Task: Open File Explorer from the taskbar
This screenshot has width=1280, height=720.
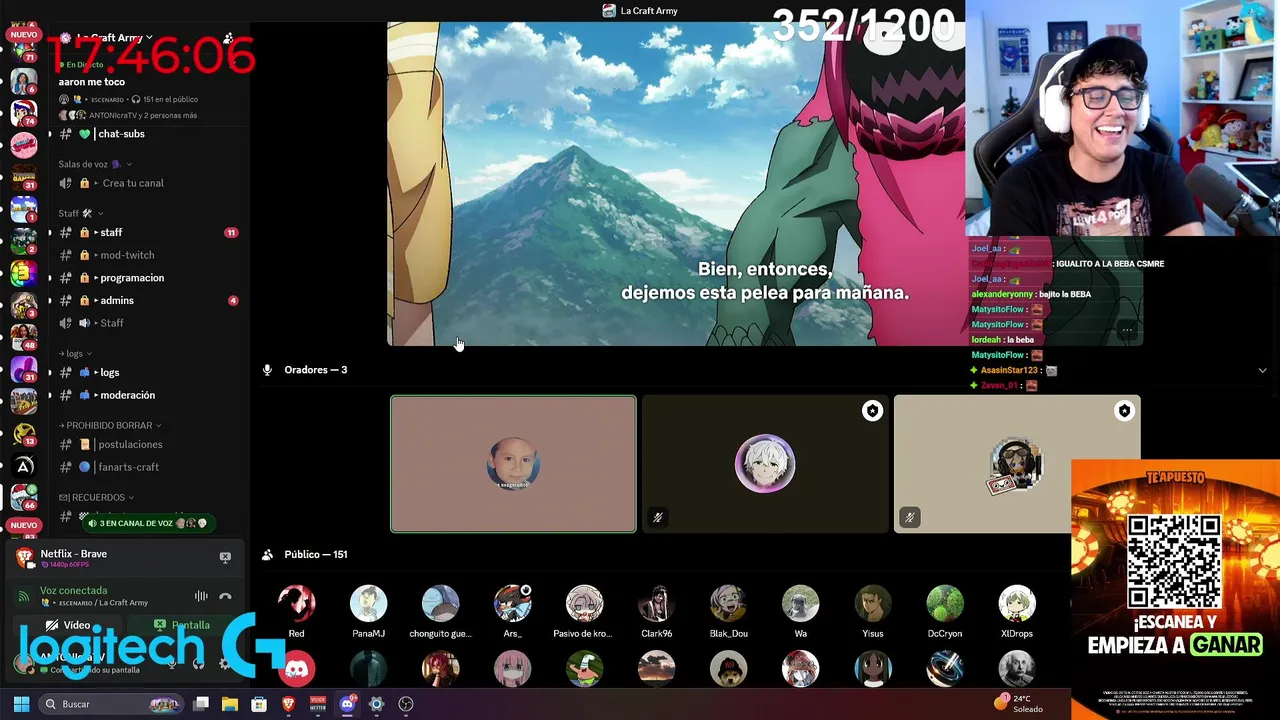Action: 230,704
